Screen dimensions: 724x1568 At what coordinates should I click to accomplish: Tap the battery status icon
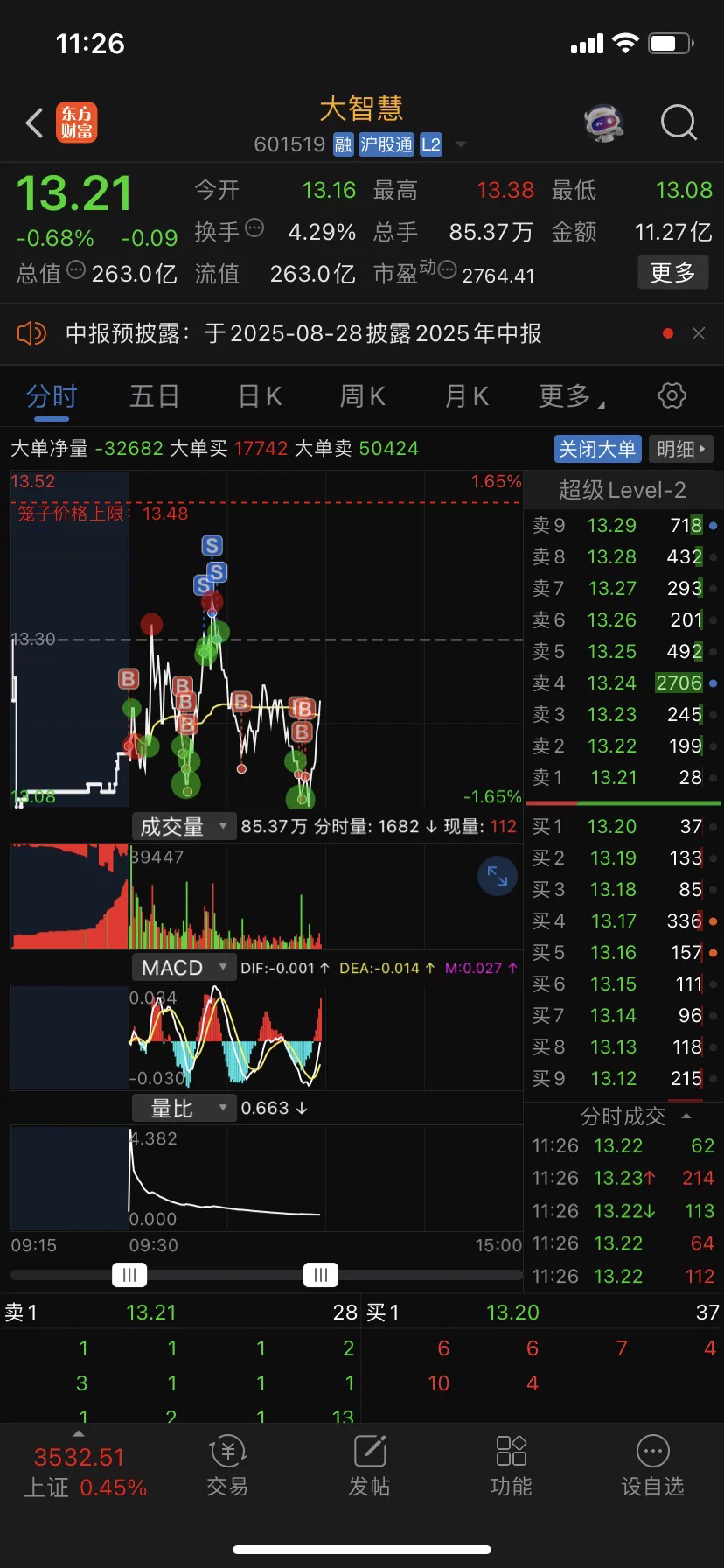click(672, 44)
